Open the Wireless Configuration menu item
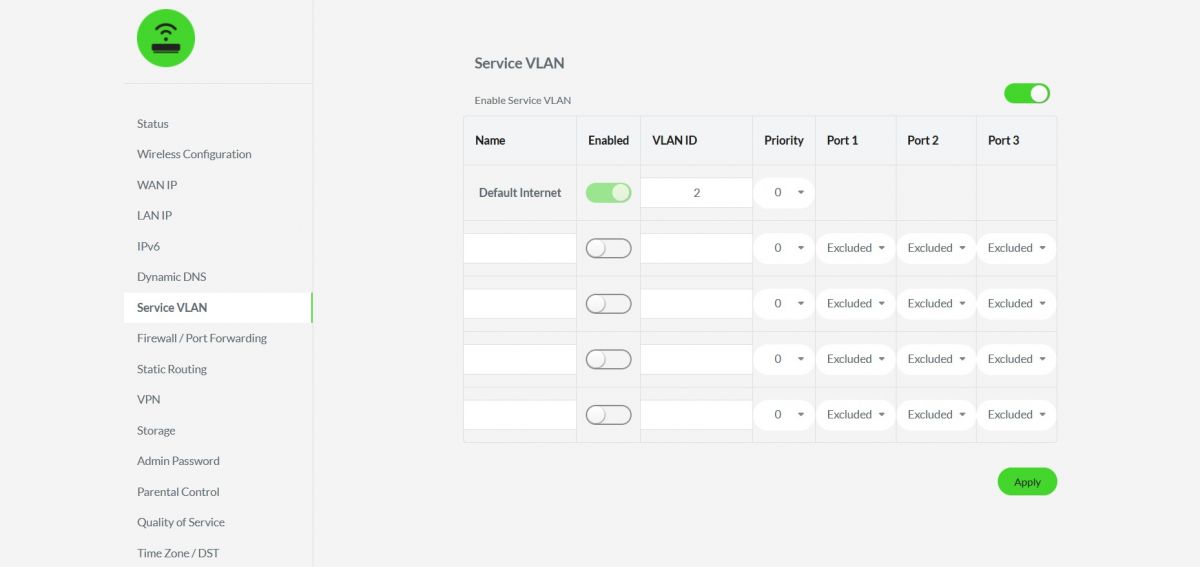Image resolution: width=1200 pixels, height=567 pixels. 194,154
